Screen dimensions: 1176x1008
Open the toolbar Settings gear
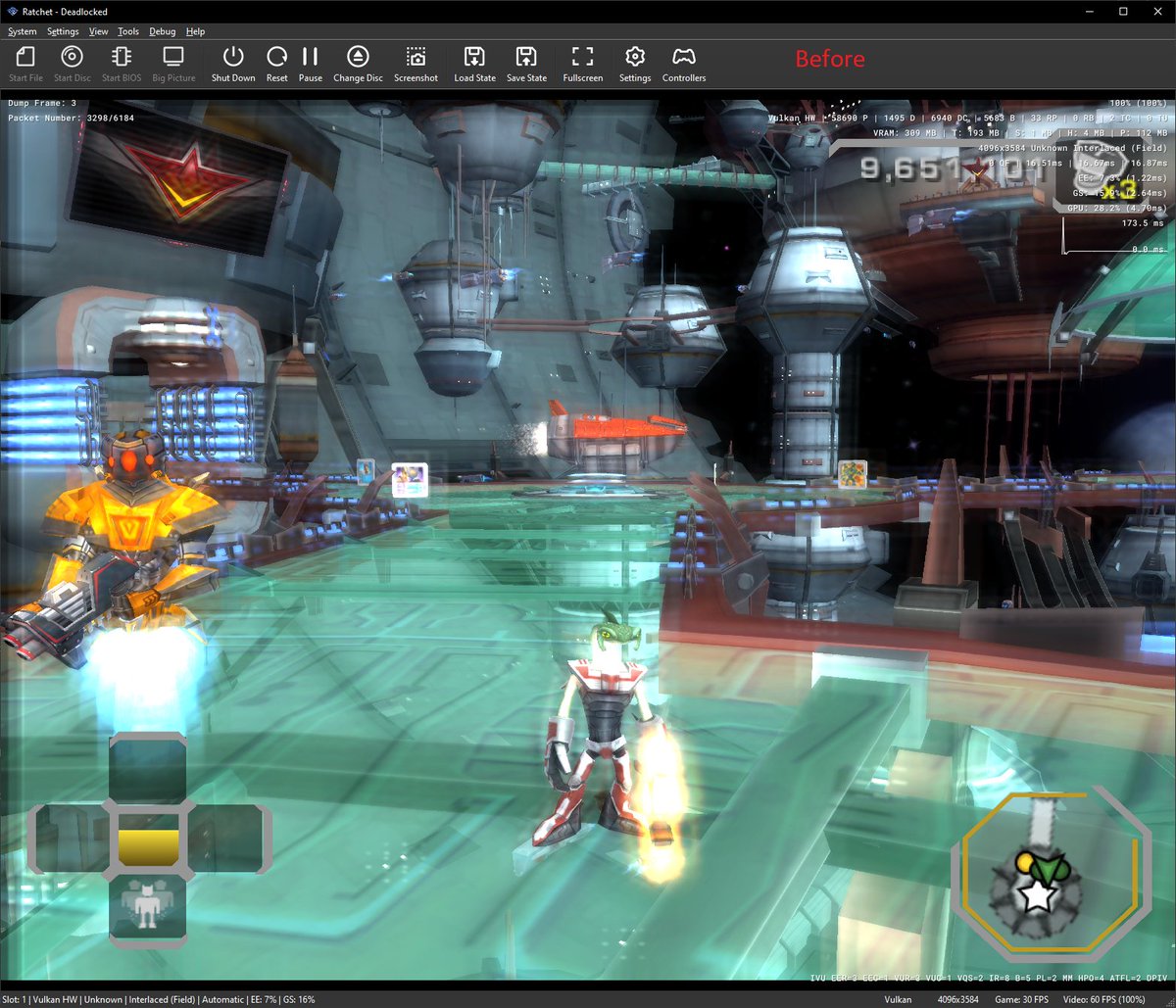(635, 65)
